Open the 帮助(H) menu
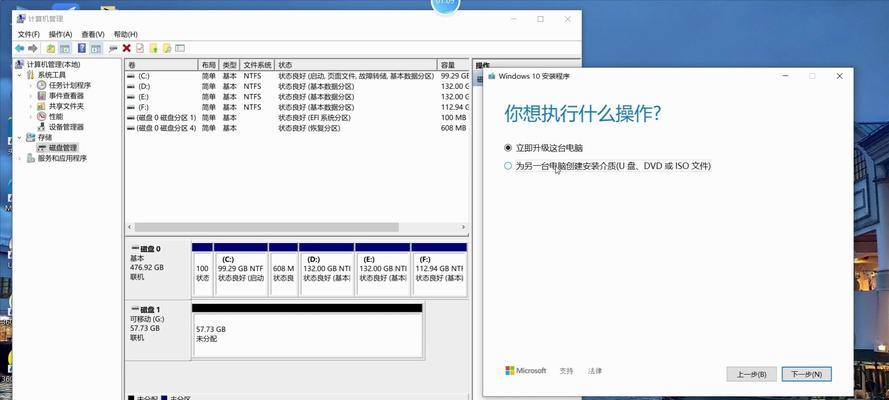 point(125,35)
